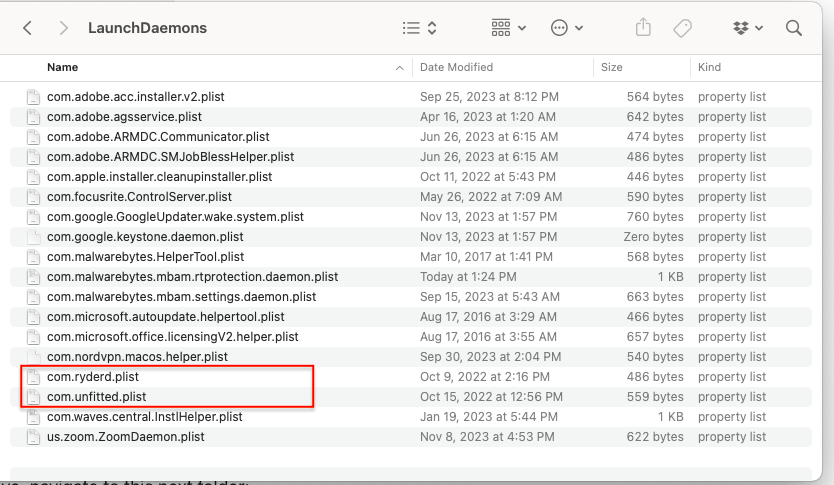Click date 'Oct 9, 2022 at 2:16 PM'
The height and width of the screenshot is (485, 834).
(x=485, y=377)
